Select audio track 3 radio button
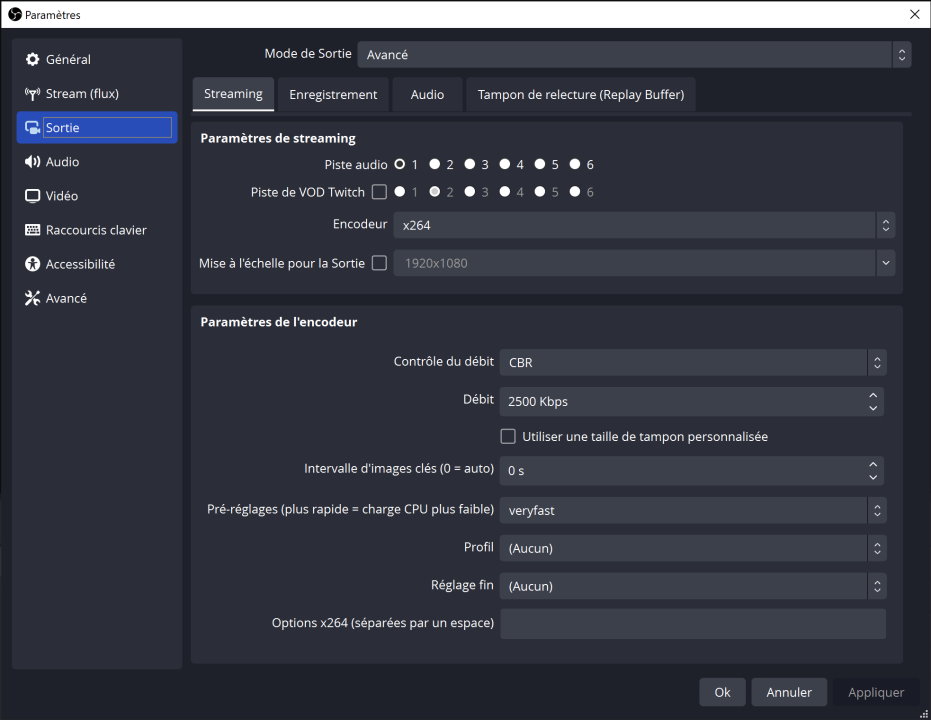Screen dimensions: 931x720 point(469,165)
